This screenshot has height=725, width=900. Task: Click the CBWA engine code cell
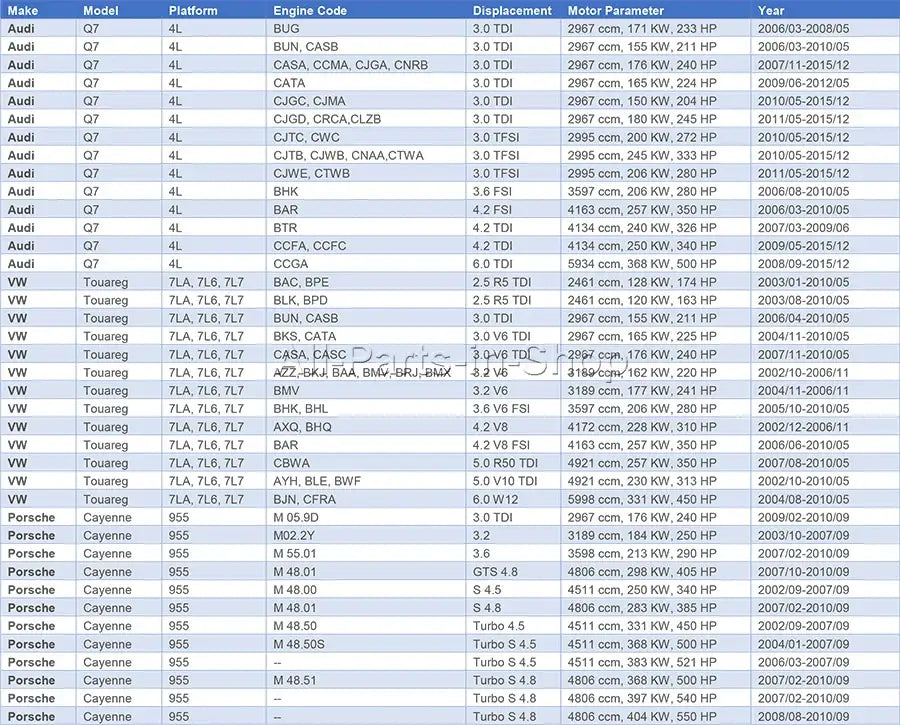tap(292, 463)
